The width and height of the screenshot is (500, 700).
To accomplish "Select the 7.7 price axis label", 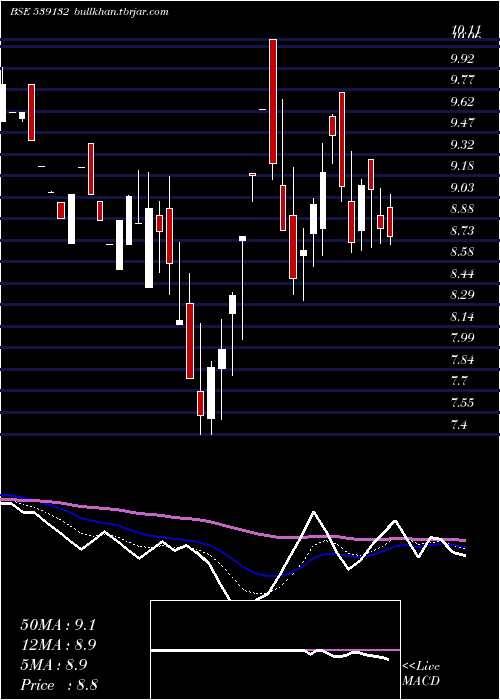I will tap(459, 381).
